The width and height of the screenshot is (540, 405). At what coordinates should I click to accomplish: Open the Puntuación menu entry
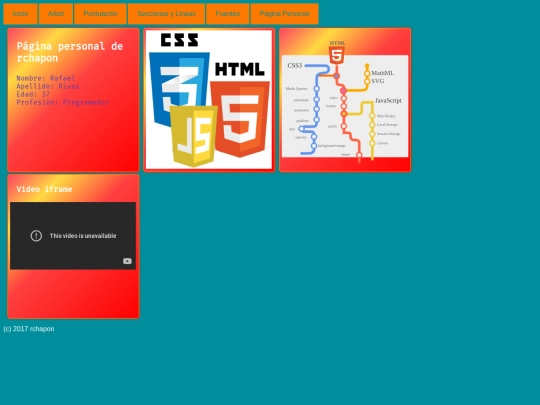(x=100, y=14)
